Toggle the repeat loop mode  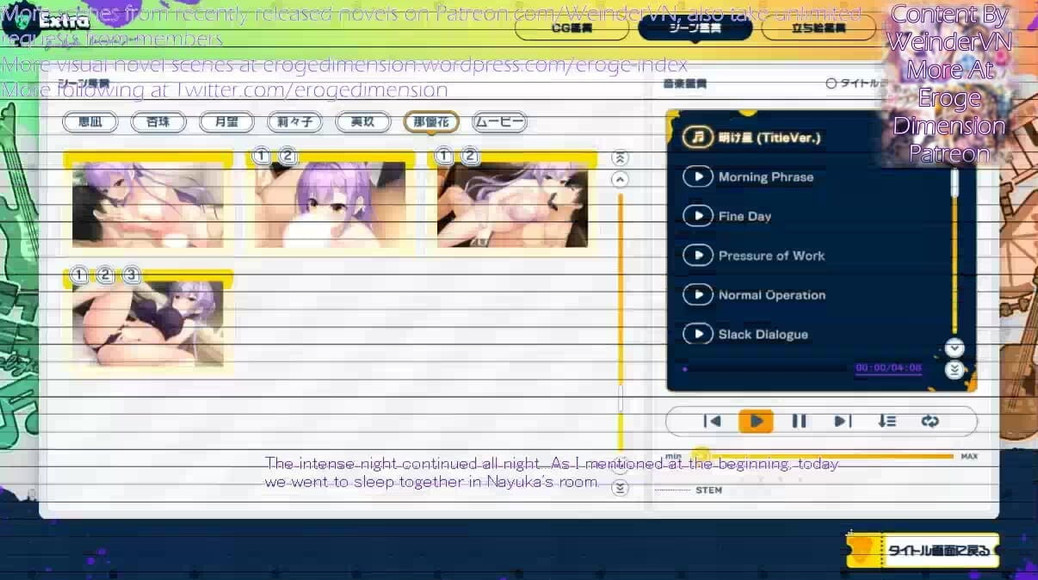930,422
